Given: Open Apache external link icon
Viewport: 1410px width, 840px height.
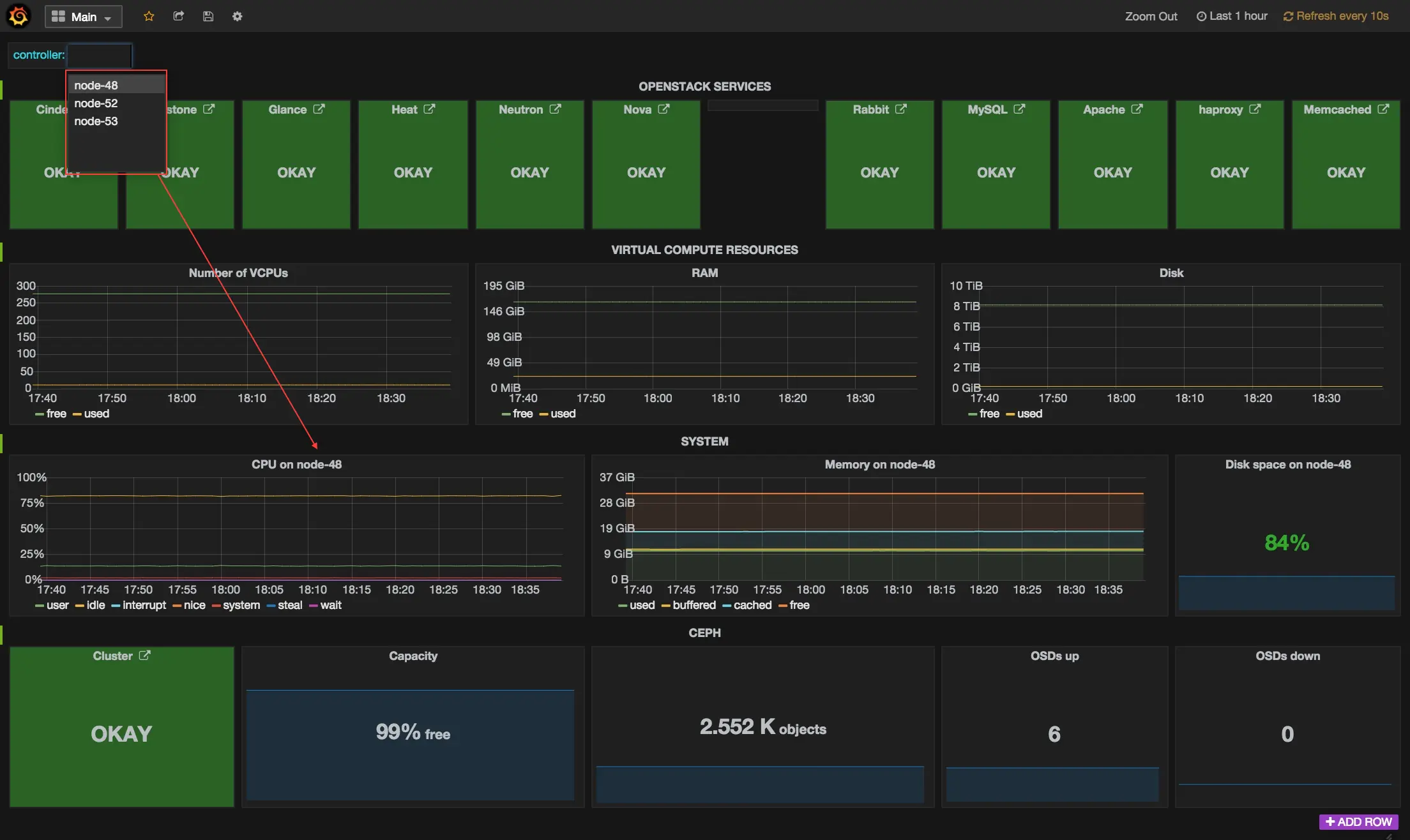Looking at the screenshot, I should (x=1137, y=109).
